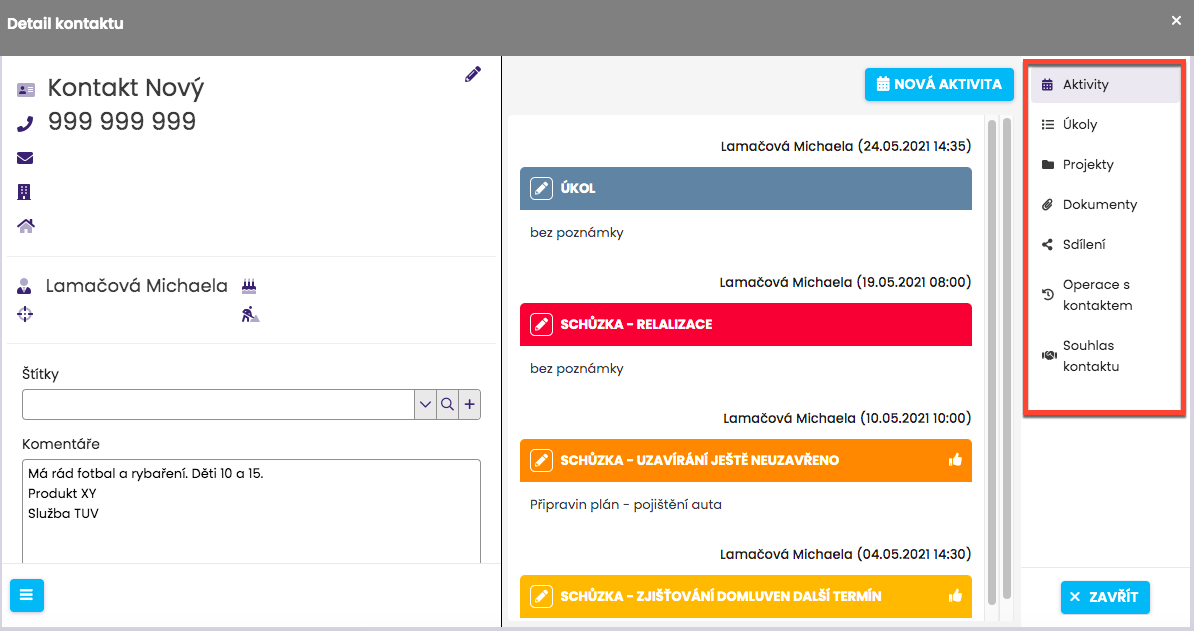Open Dokumenty in the side menu
1194x631 pixels.
pos(1099,205)
